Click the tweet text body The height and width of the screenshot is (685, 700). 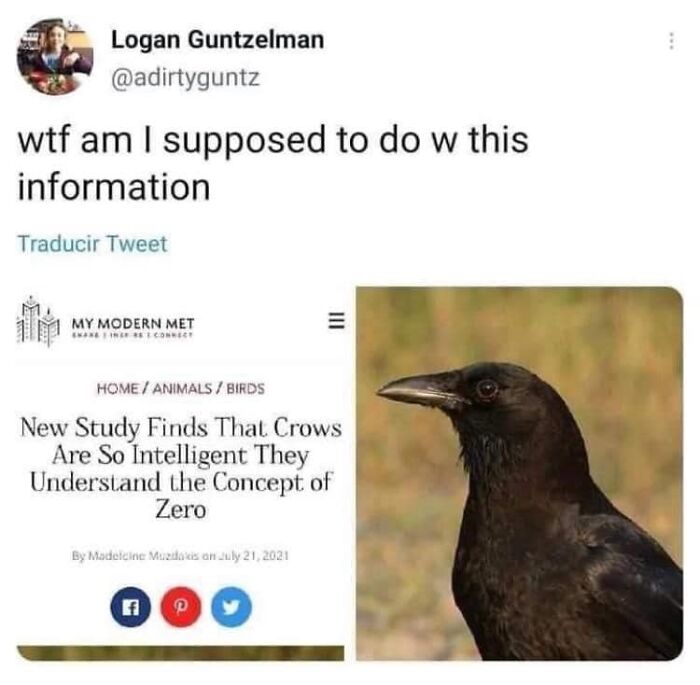273,163
